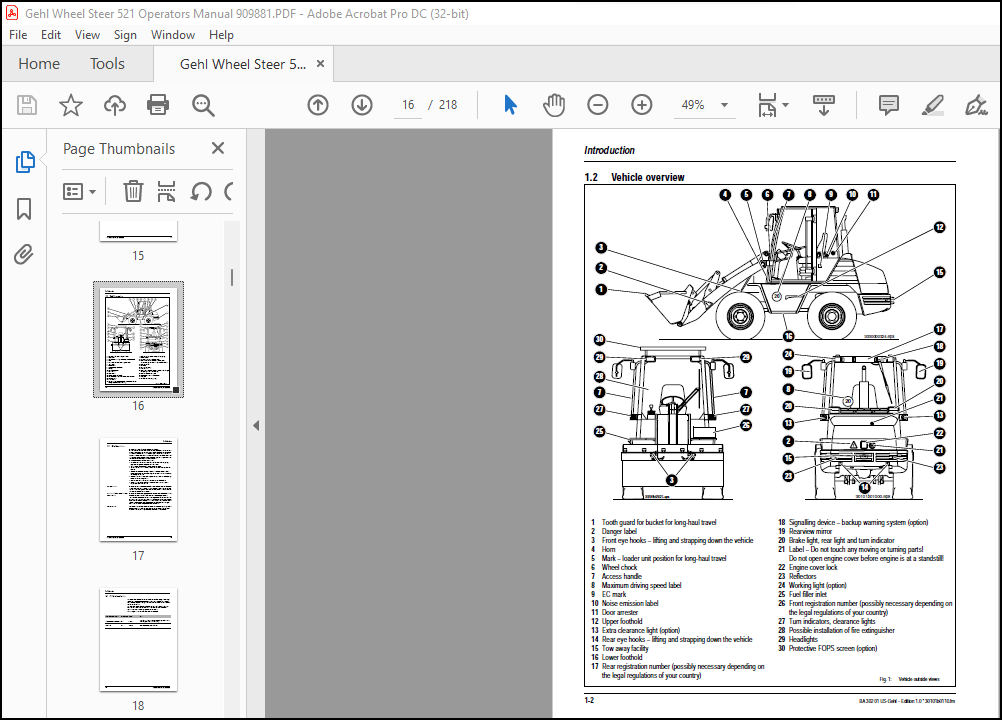Screen dimensions: 1002x720
Task: Open the File menu
Action: 18,34
